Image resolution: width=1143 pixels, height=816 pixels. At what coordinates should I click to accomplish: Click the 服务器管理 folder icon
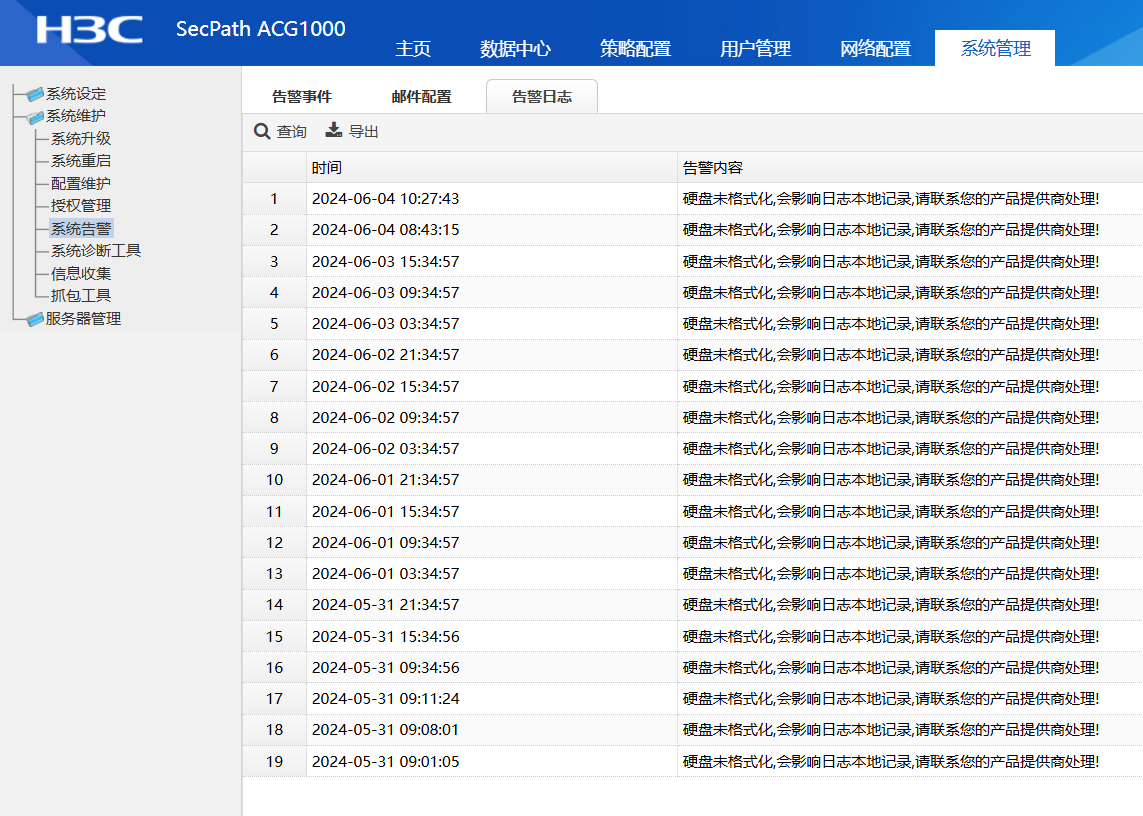[36, 319]
